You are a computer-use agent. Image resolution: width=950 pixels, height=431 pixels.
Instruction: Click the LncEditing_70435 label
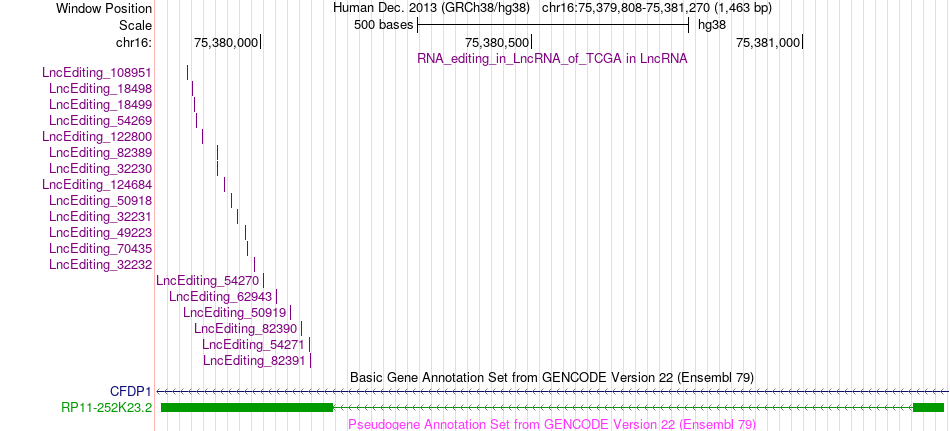(x=101, y=249)
